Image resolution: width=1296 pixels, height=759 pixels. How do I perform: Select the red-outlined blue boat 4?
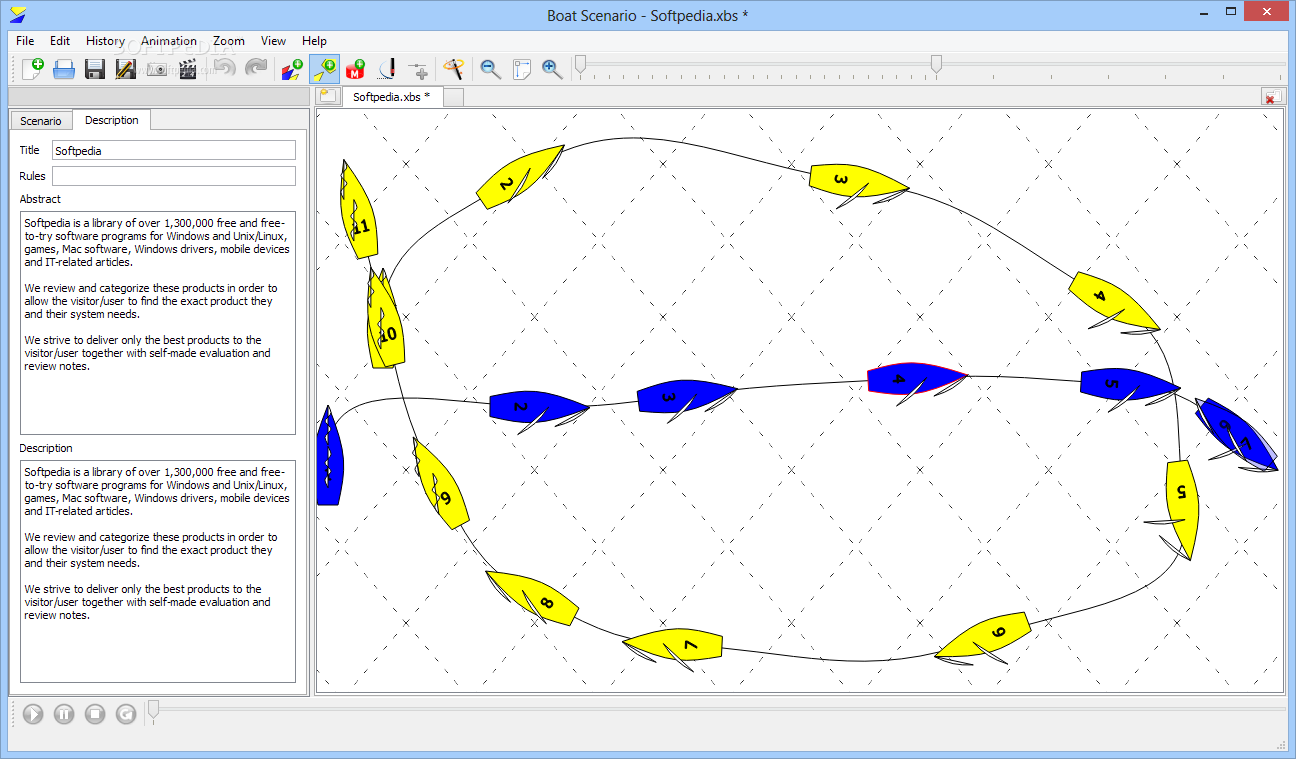coord(914,380)
